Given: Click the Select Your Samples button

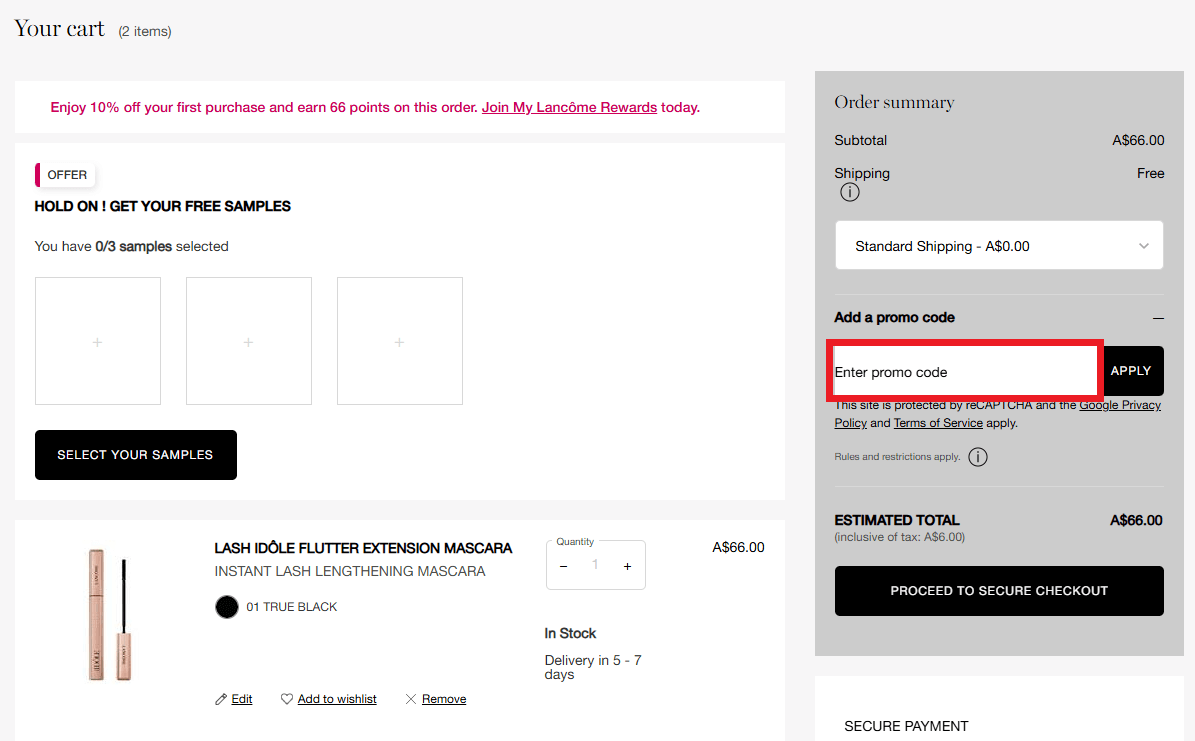Looking at the screenshot, I should pos(135,455).
